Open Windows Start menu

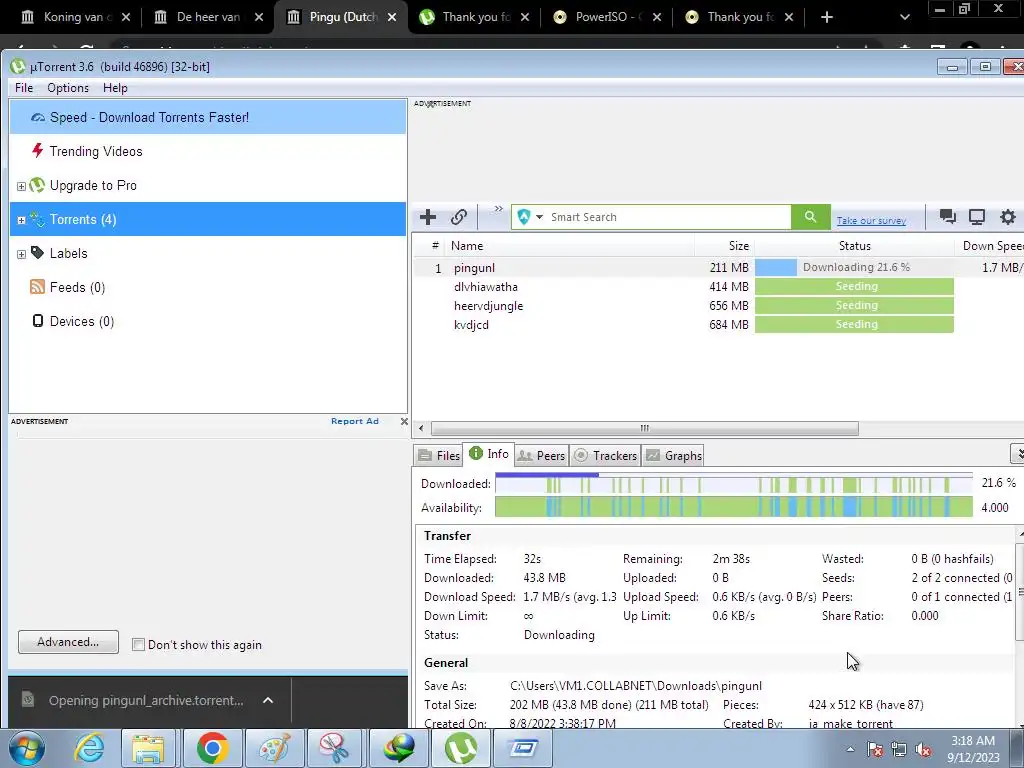[x=27, y=748]
